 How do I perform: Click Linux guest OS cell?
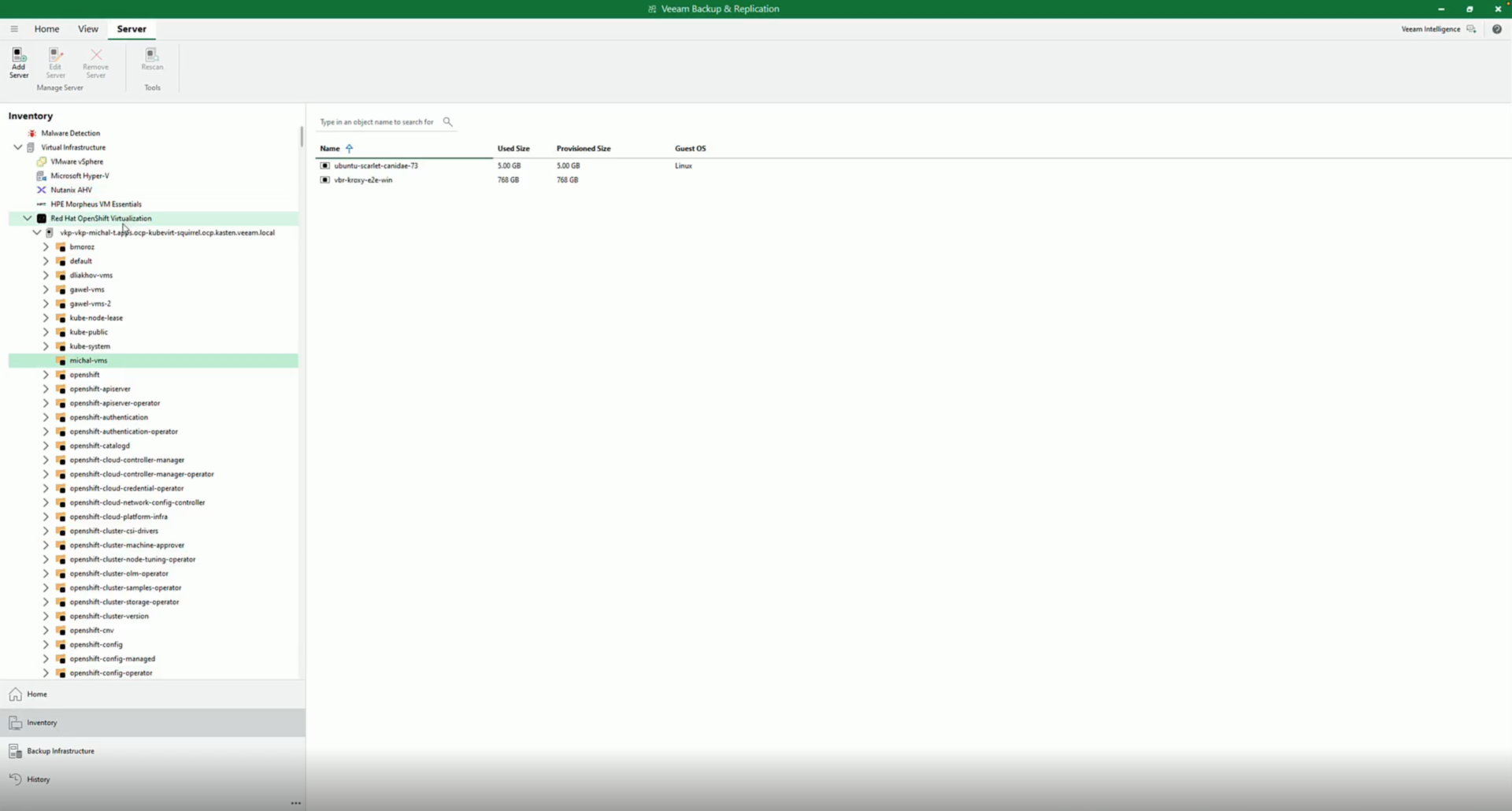click(x=684, y=166)
